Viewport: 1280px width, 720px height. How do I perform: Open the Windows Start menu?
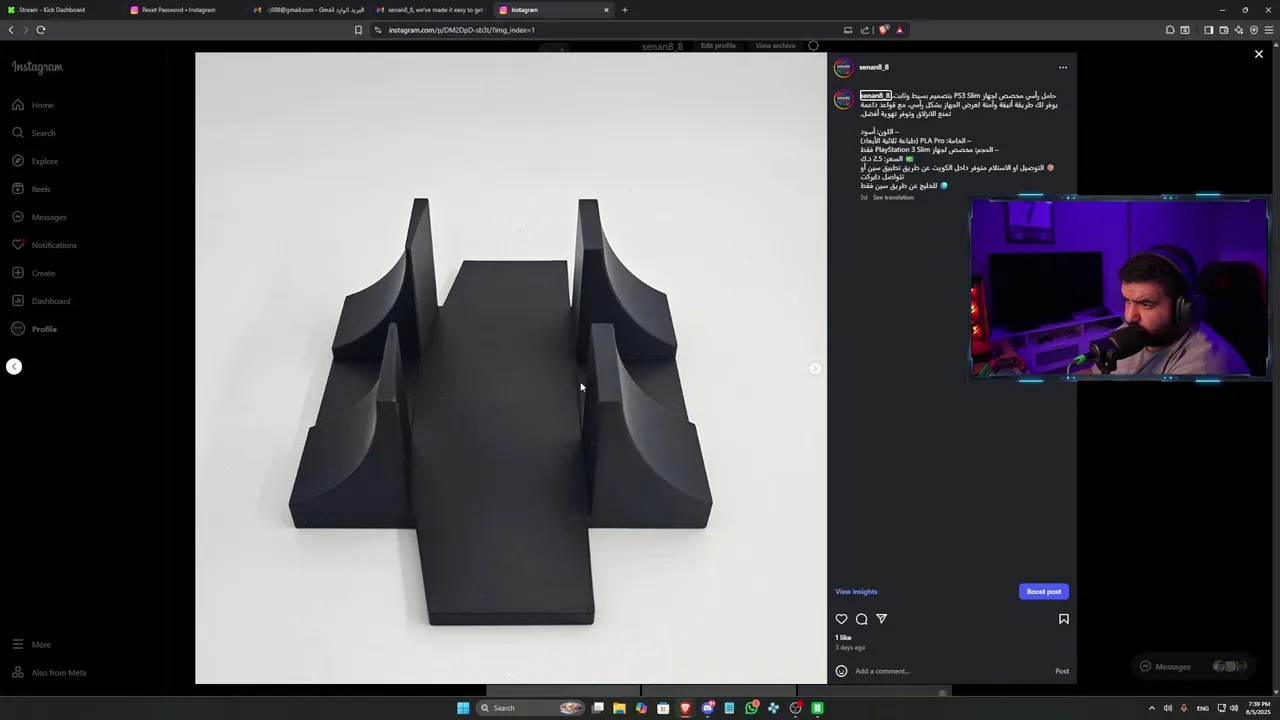tap(463, 708)
